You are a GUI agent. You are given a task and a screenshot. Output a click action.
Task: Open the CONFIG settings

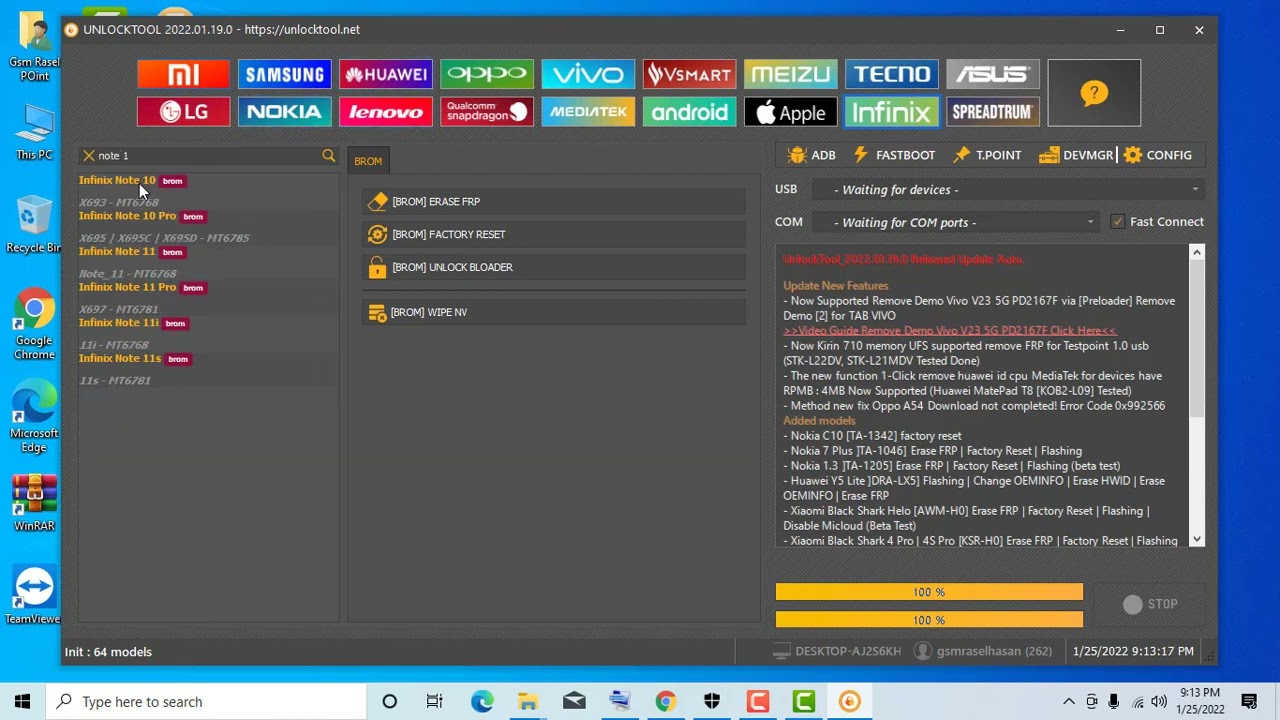pyautogui.click(x=1158, y=155)
